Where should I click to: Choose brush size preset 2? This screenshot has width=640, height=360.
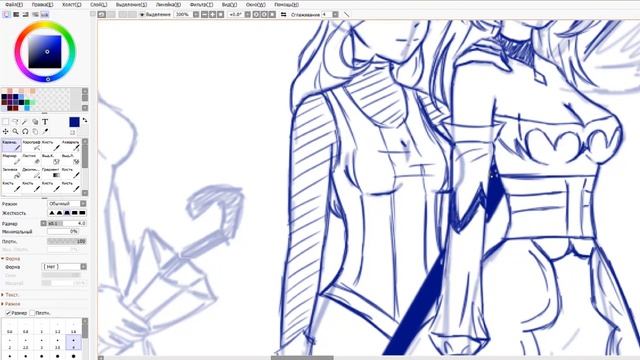[9, 343]
